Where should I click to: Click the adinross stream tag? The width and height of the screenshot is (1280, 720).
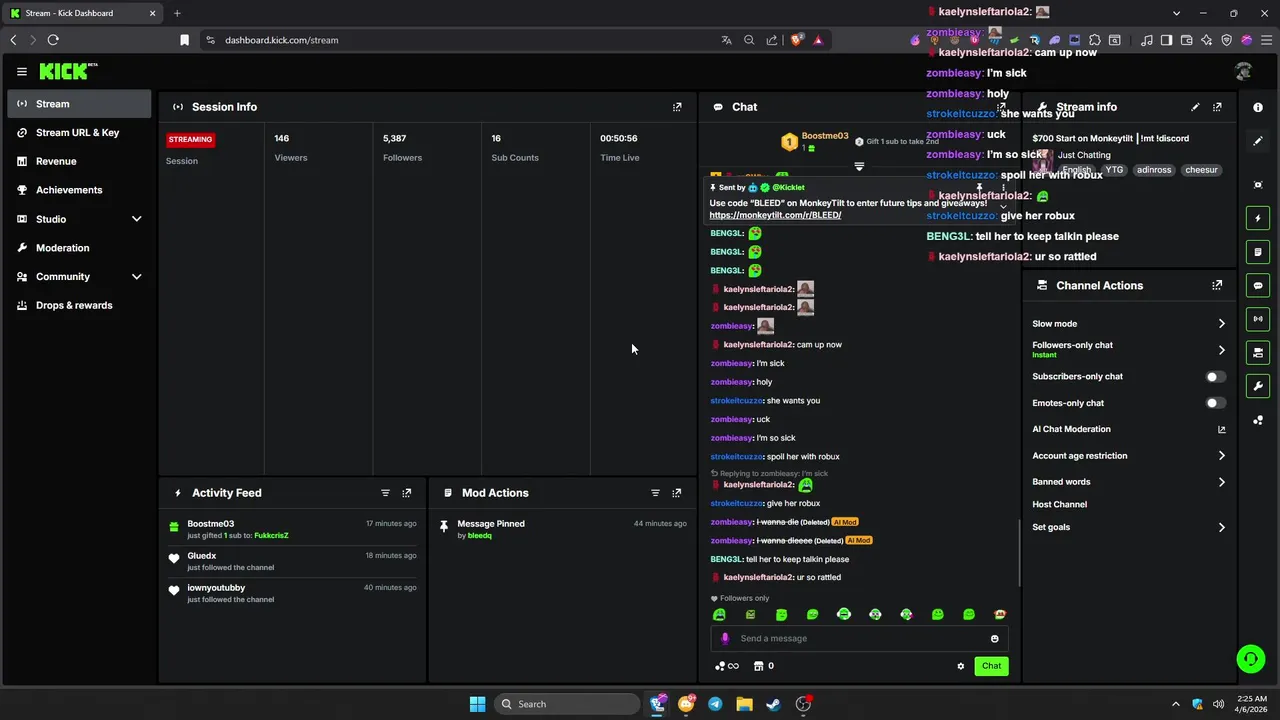pyautogui.click(x=1154, y=170)
